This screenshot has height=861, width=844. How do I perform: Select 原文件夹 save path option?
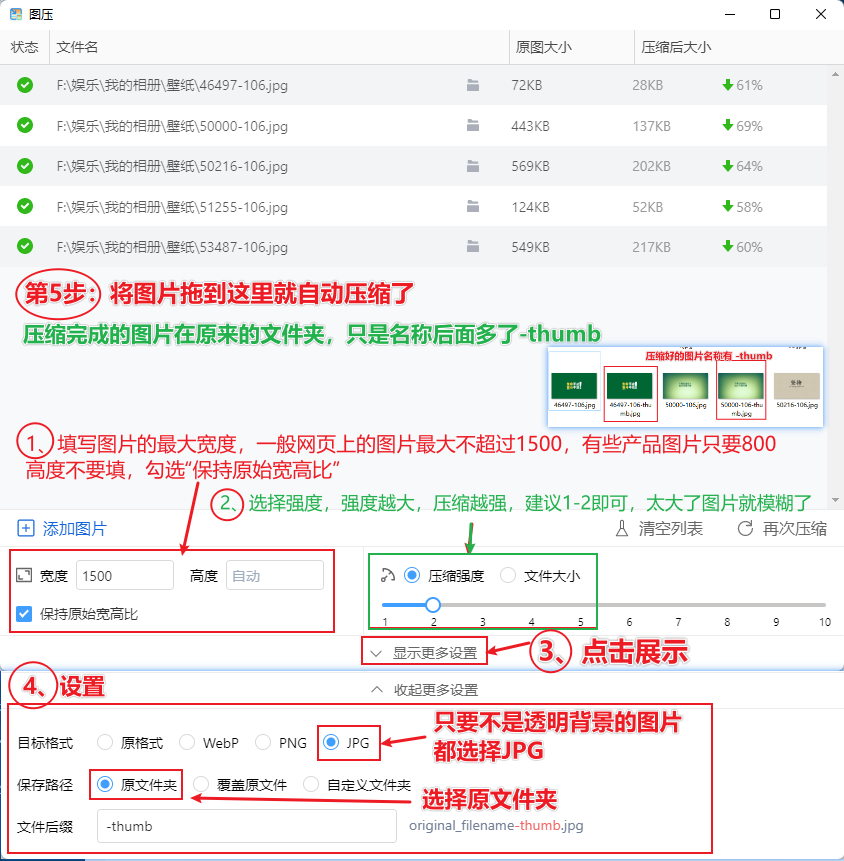(x=105, y=784)
